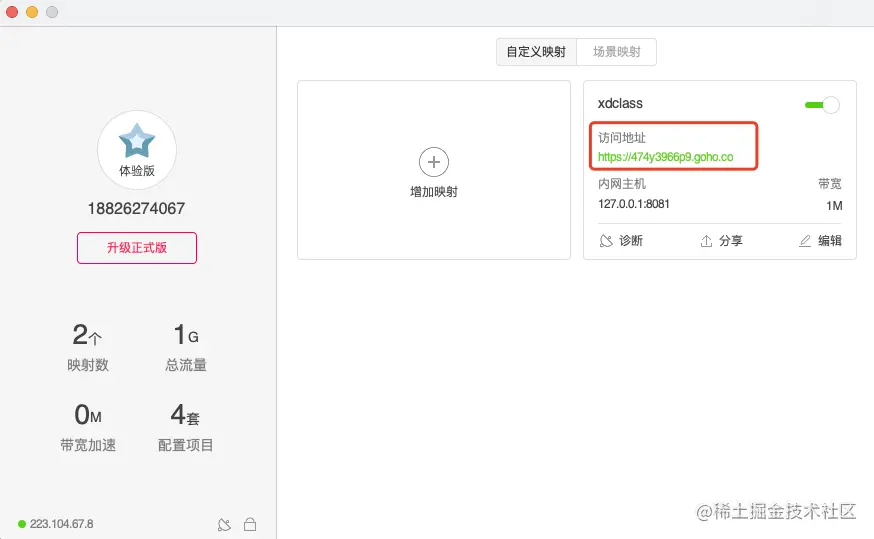Click the plus icon to add mapping
This screenshot has height=539, width=874.
(x=434, y=162)
